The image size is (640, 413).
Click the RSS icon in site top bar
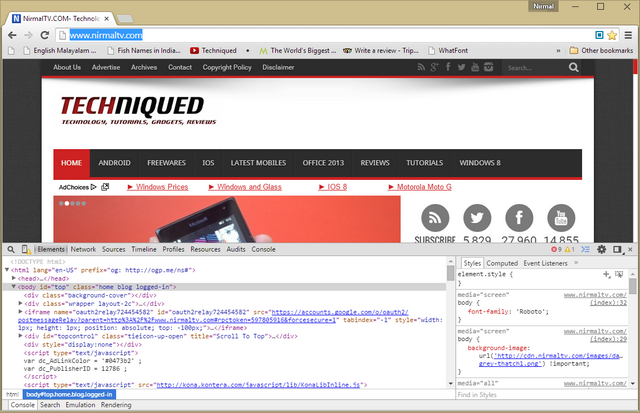[x=421, y=67]
